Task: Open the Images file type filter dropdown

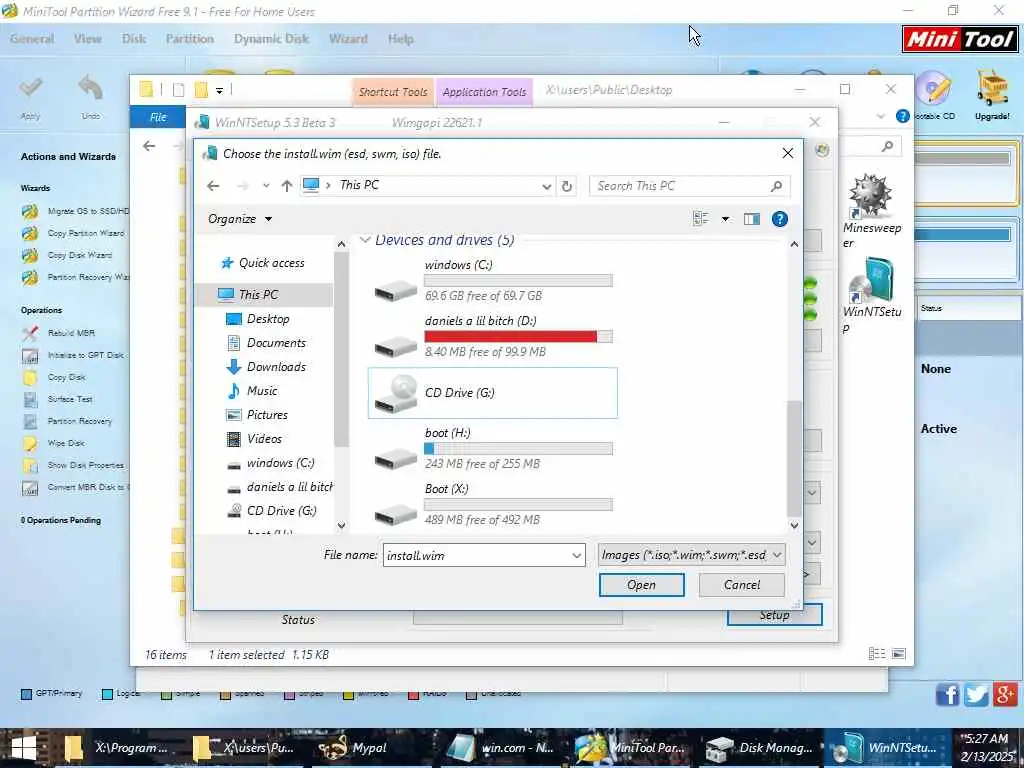Action: [692, 555]
